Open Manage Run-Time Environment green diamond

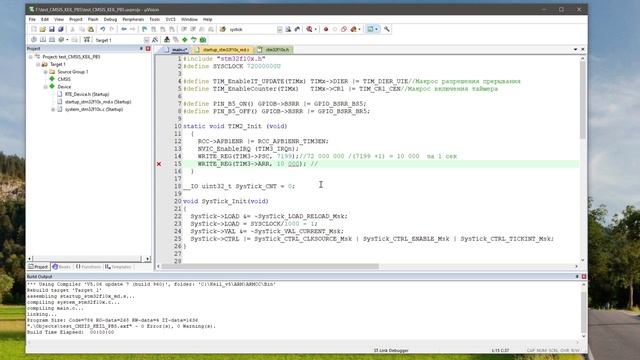pos(185,40)
